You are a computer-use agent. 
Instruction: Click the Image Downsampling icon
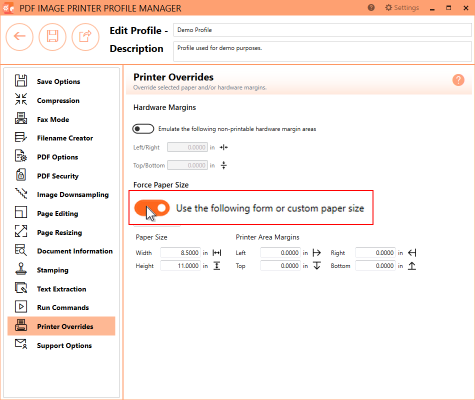click(21, 194)
